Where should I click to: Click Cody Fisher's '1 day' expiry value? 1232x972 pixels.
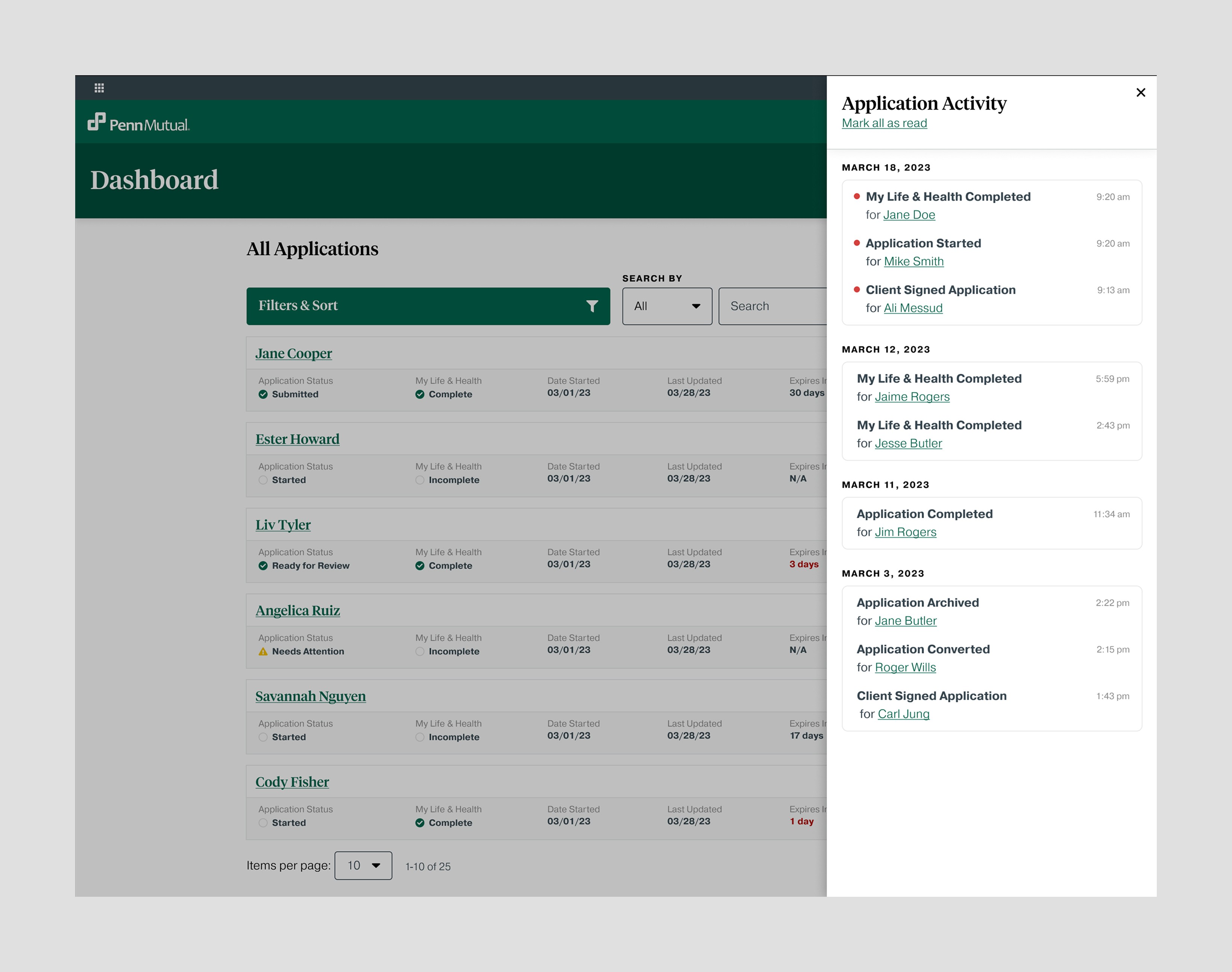[x=801, y=822]
